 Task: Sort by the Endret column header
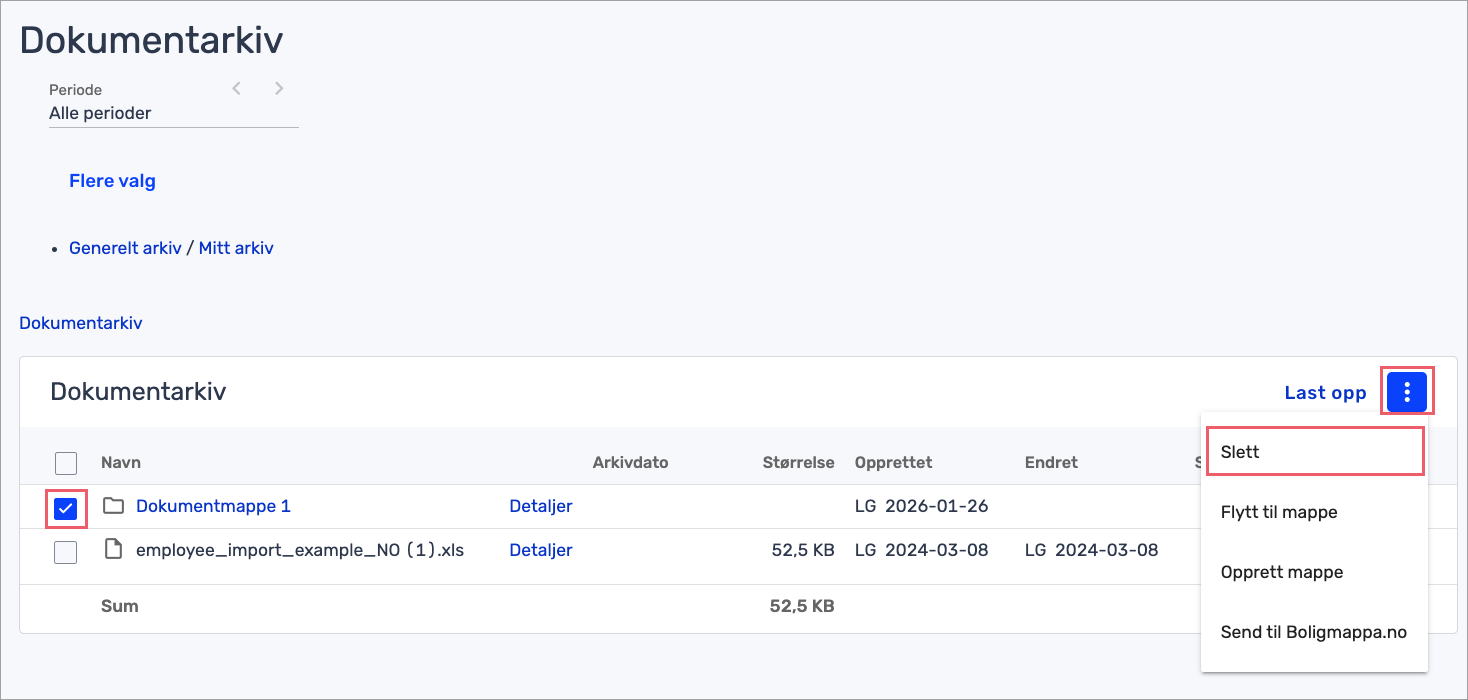coord(1051,462)
